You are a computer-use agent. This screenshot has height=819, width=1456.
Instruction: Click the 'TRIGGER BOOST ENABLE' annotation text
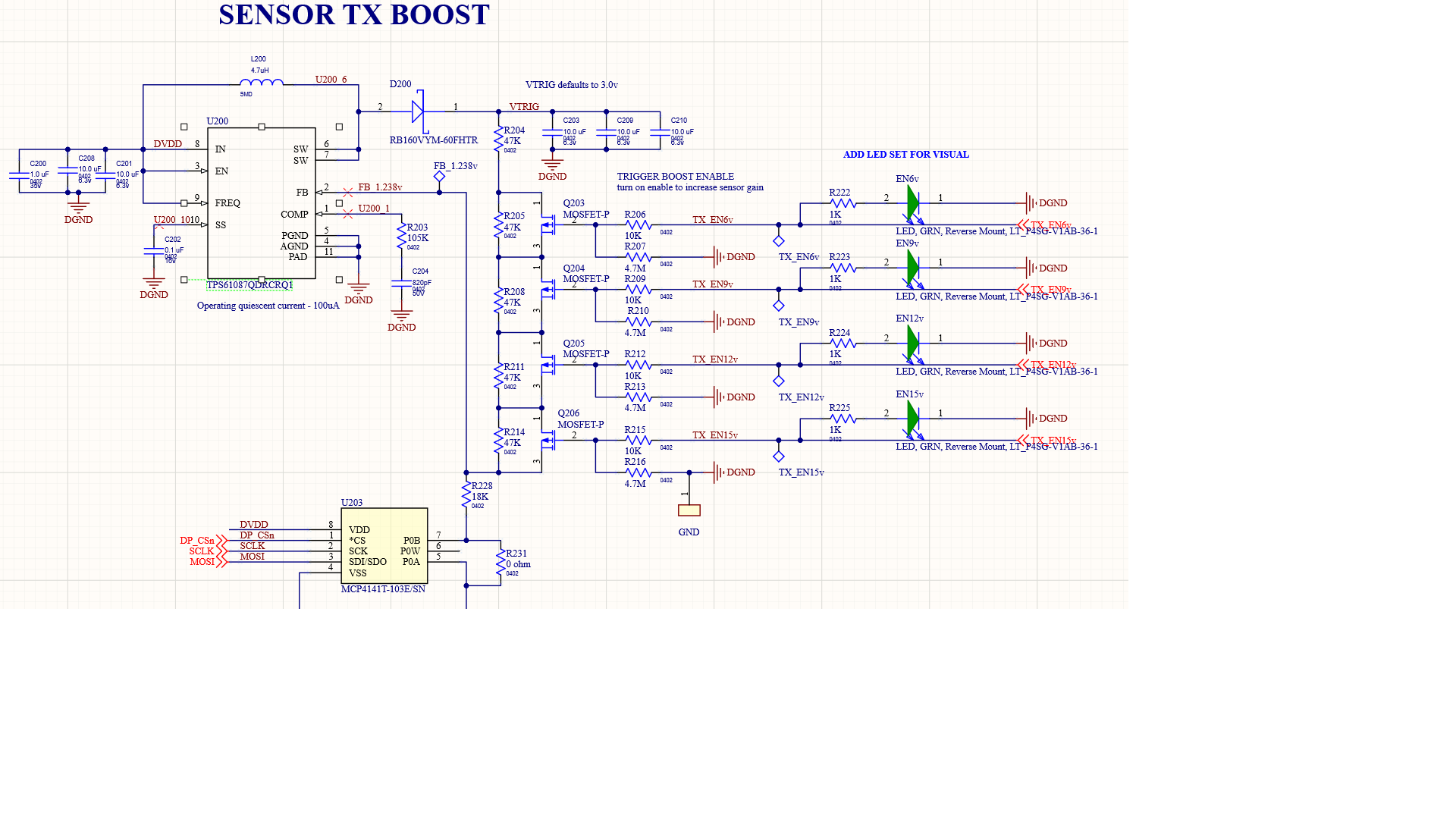pyautogui.click(x=675, y=177)
